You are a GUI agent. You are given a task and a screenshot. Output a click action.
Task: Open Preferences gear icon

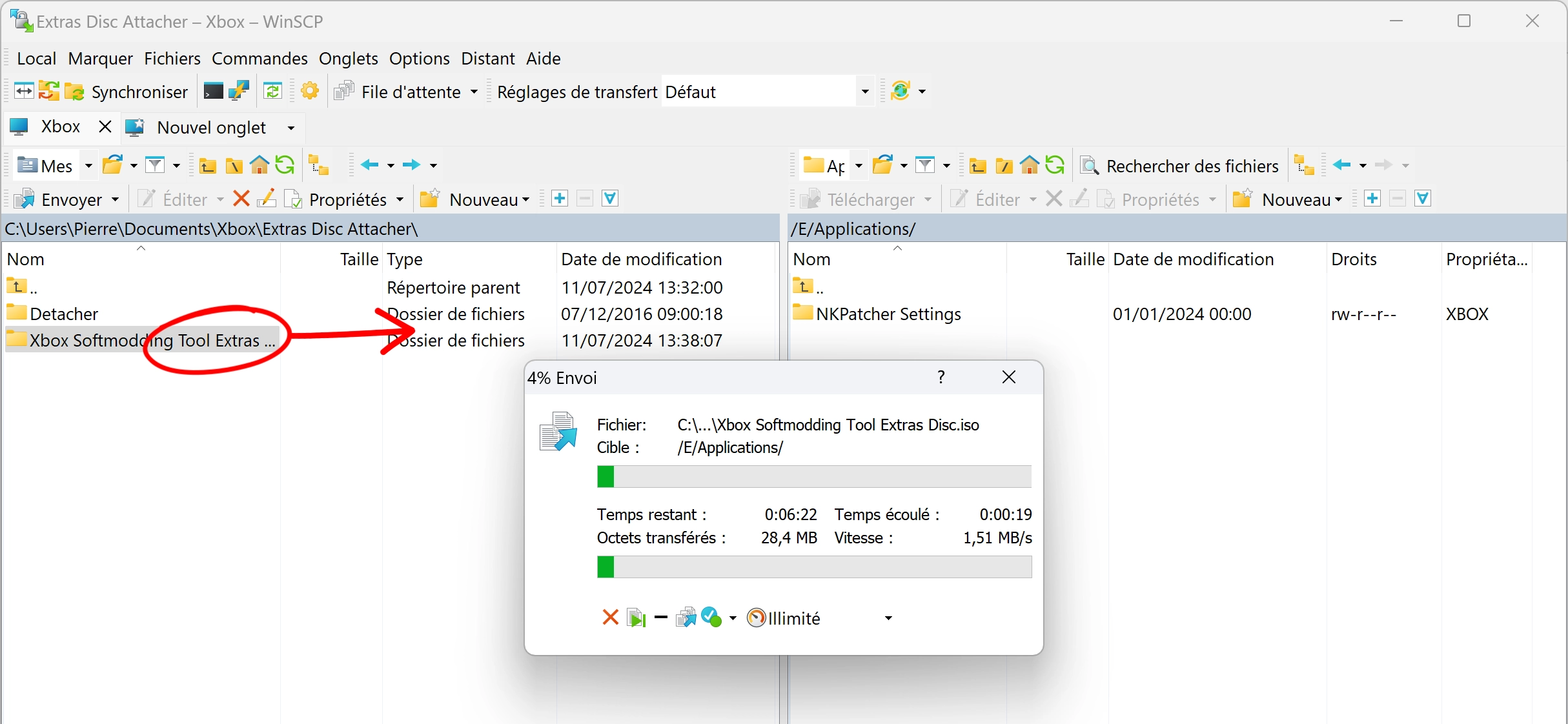[x=310, y=91]
